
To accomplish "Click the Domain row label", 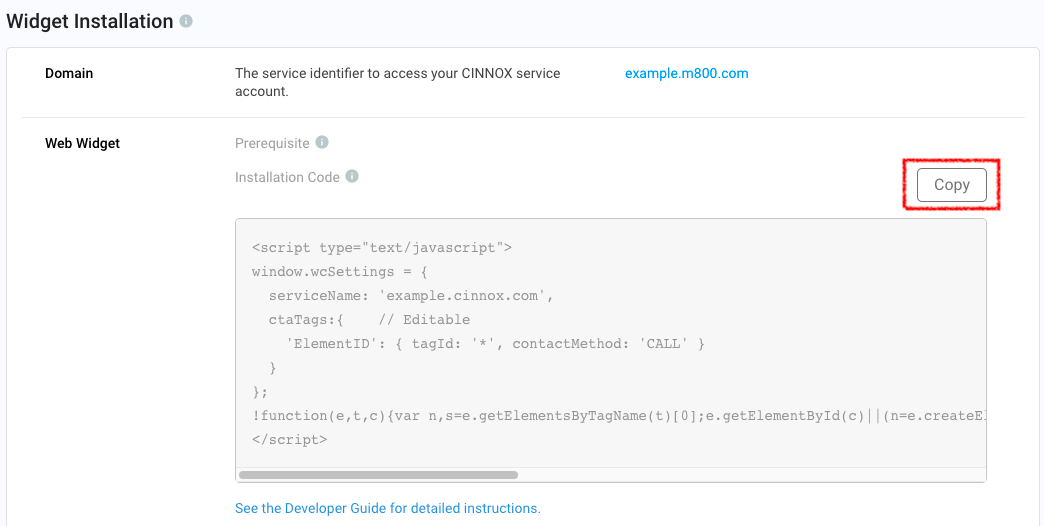I will (69, 73).
